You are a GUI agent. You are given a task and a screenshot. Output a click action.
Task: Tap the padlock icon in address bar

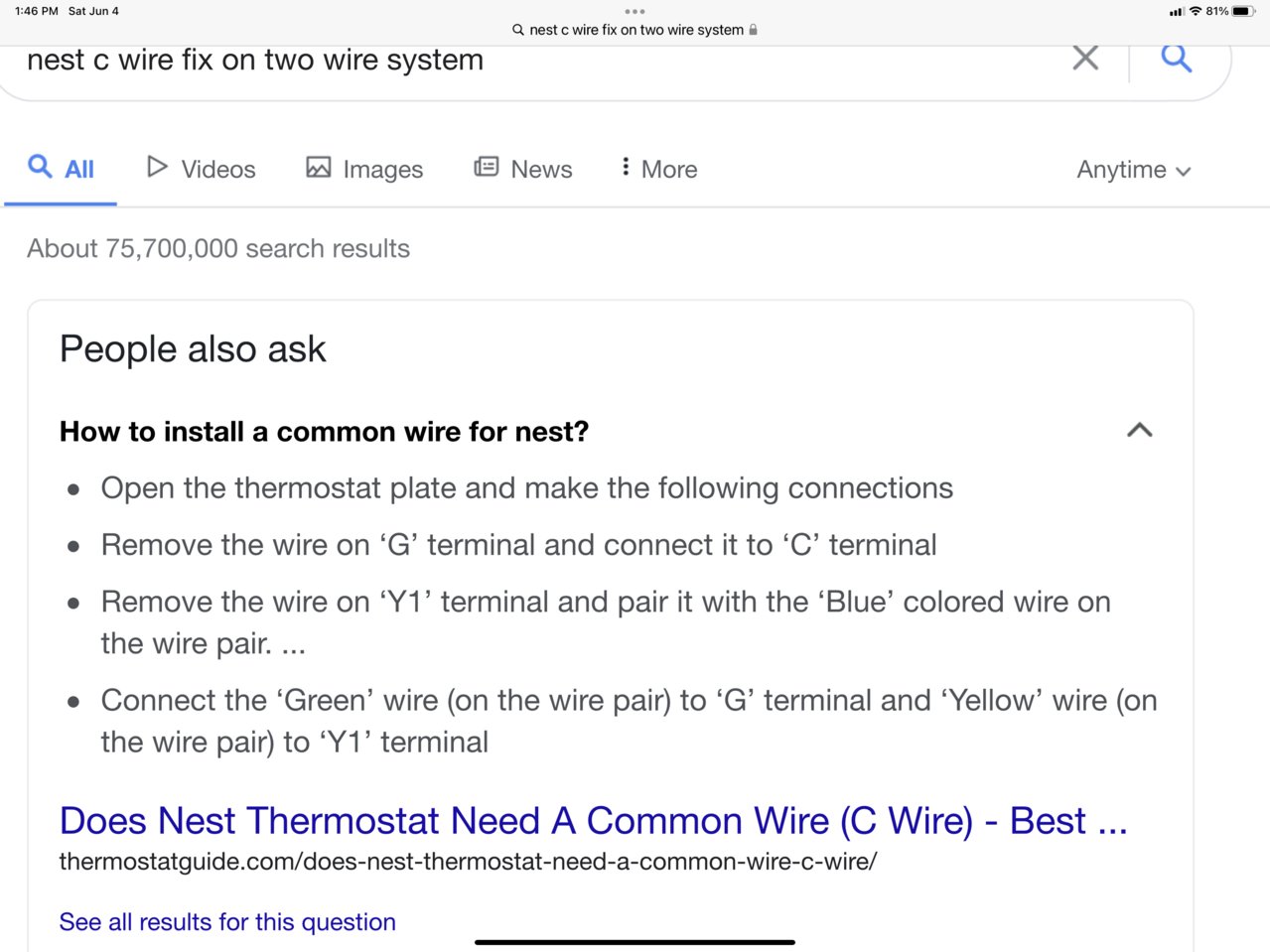pyautogui.click(x=753, y=30)
